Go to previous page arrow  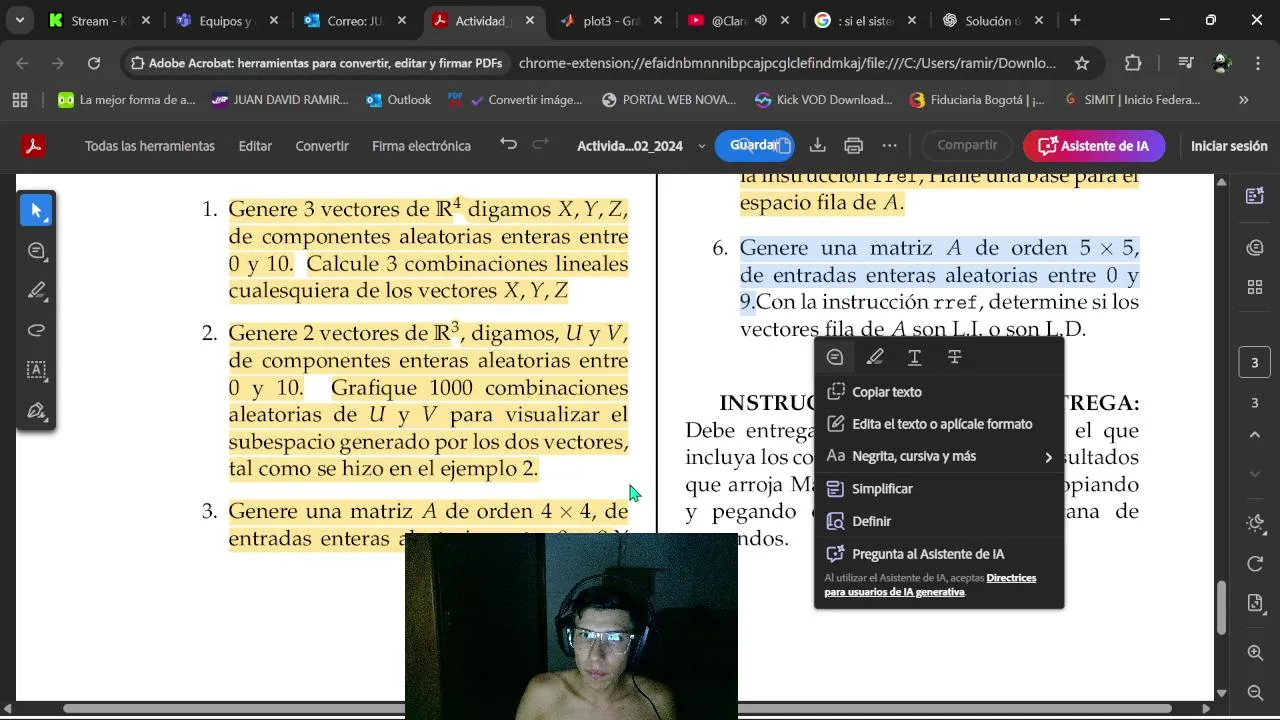1255,435
